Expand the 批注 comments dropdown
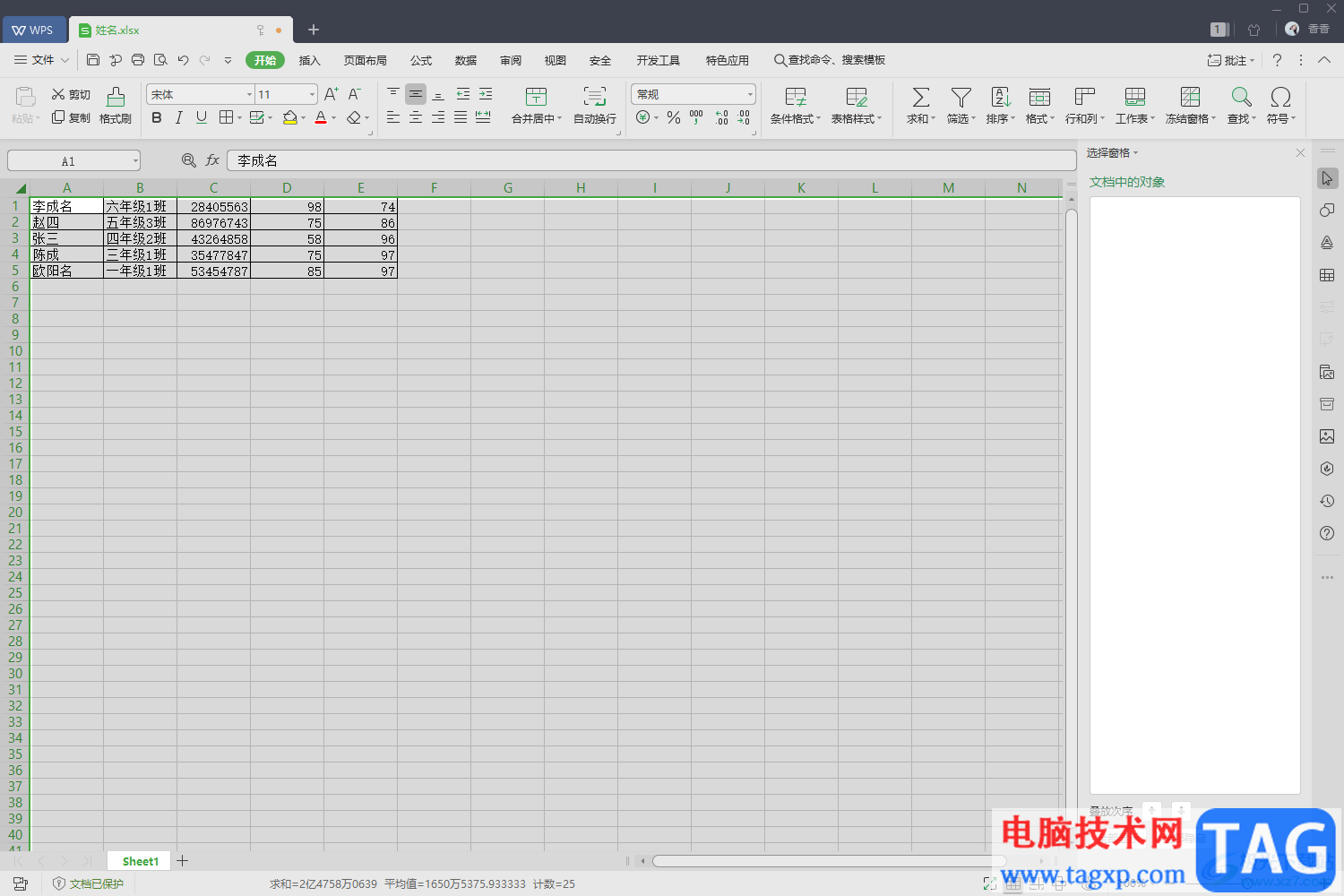Viewport: 1344px width, 896px height. point(1253,60)
